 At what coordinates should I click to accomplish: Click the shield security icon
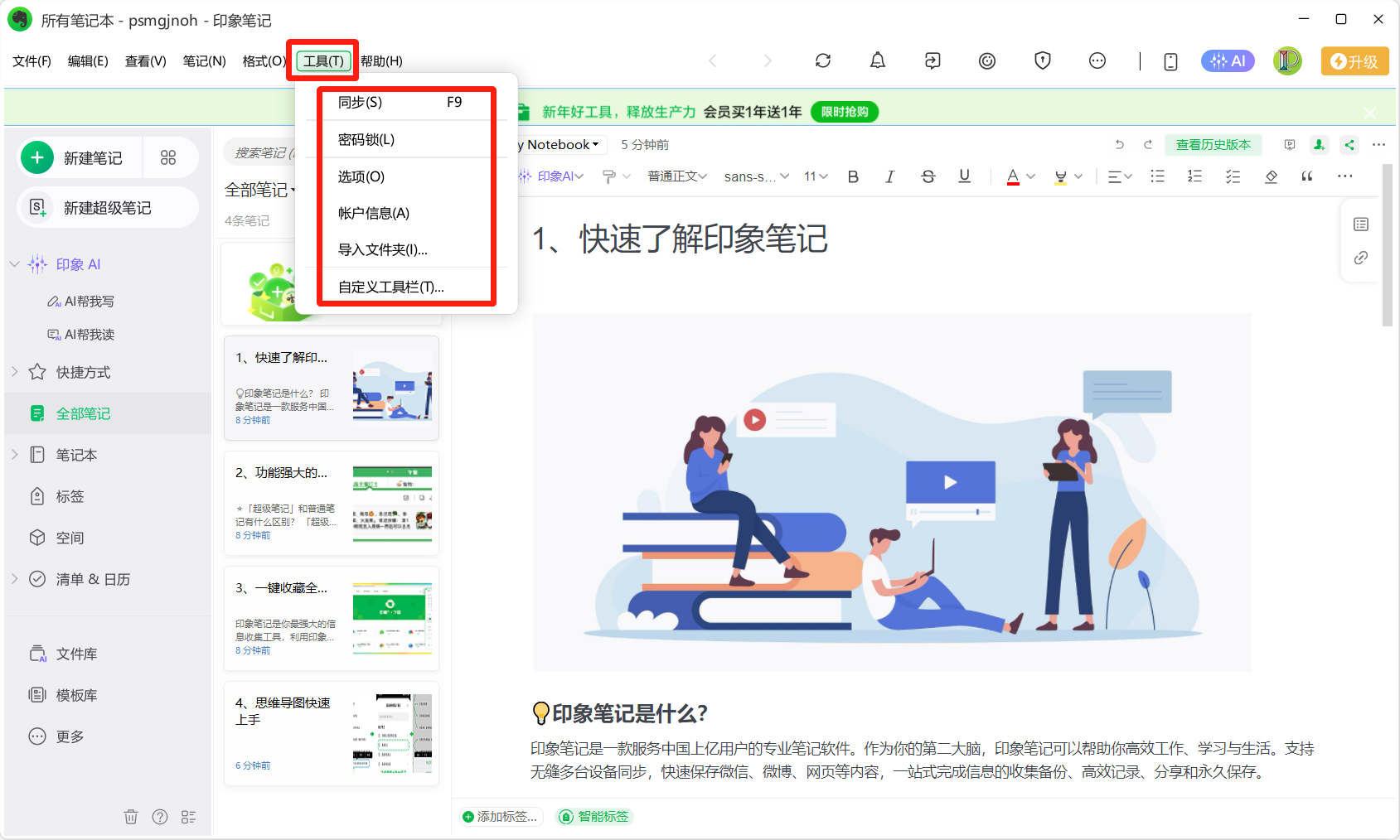(x=1042, y=60)
